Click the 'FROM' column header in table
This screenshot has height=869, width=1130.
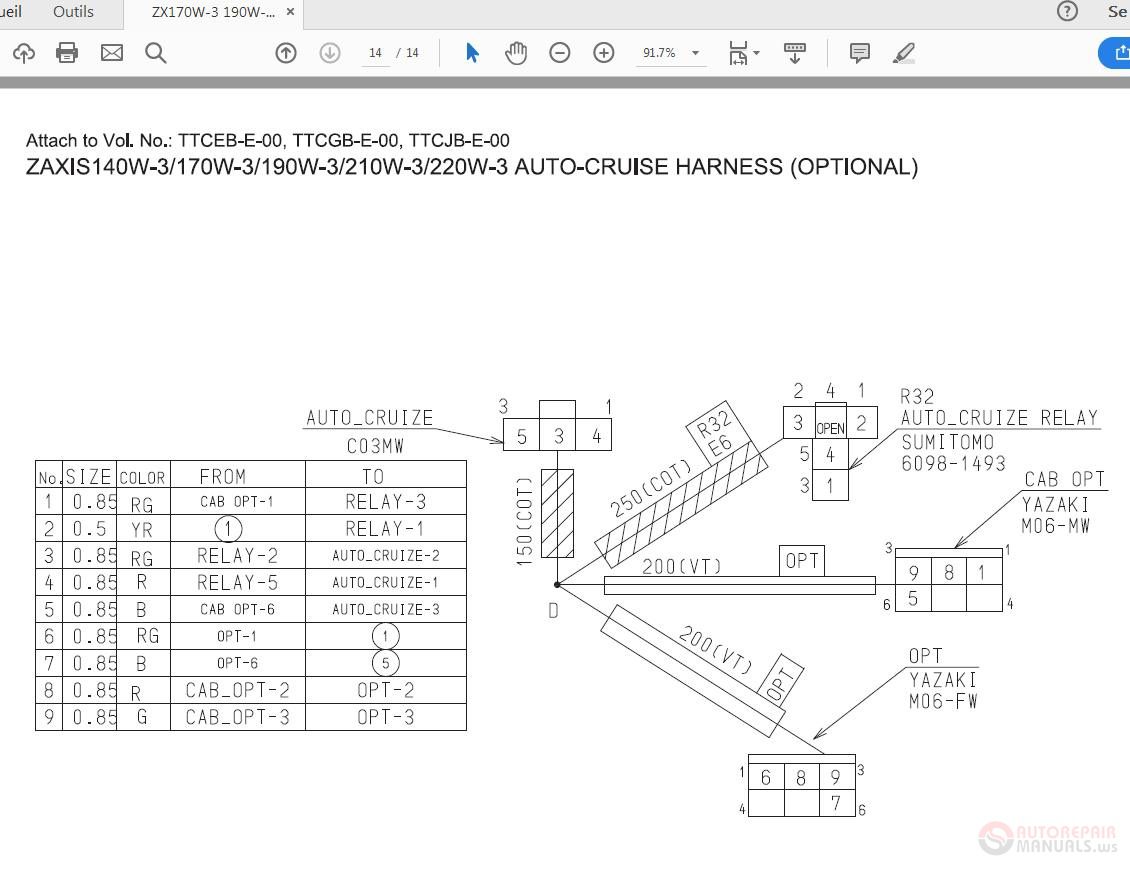click(x=223, y=476)
